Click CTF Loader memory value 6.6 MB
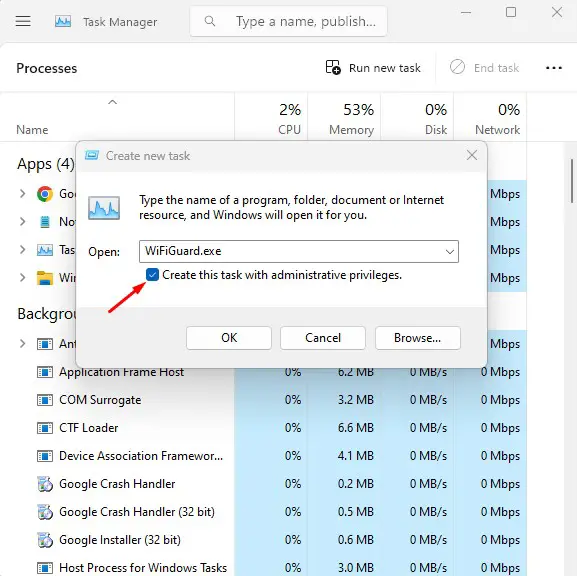The height and width of the screenshot is (576, 577). 356,428
